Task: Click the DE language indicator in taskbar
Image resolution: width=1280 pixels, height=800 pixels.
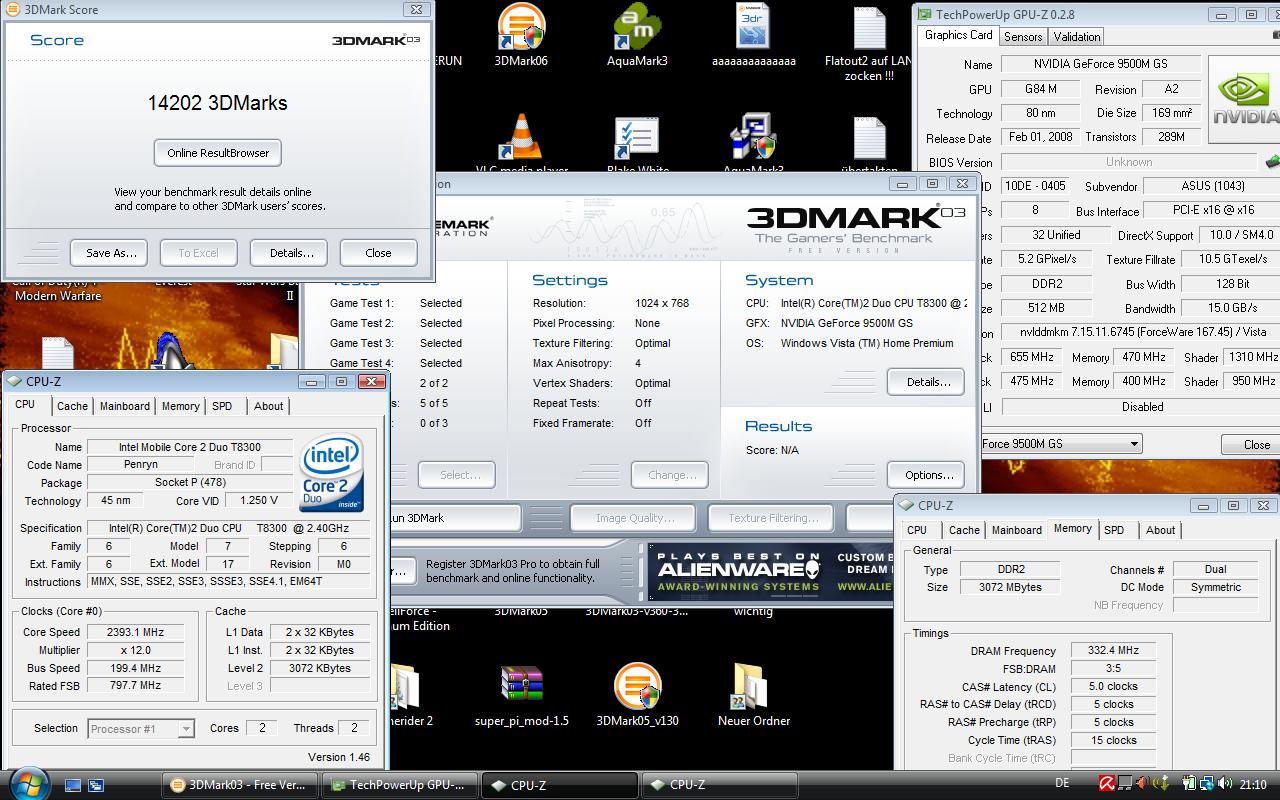Action: tap(1062, 784)
